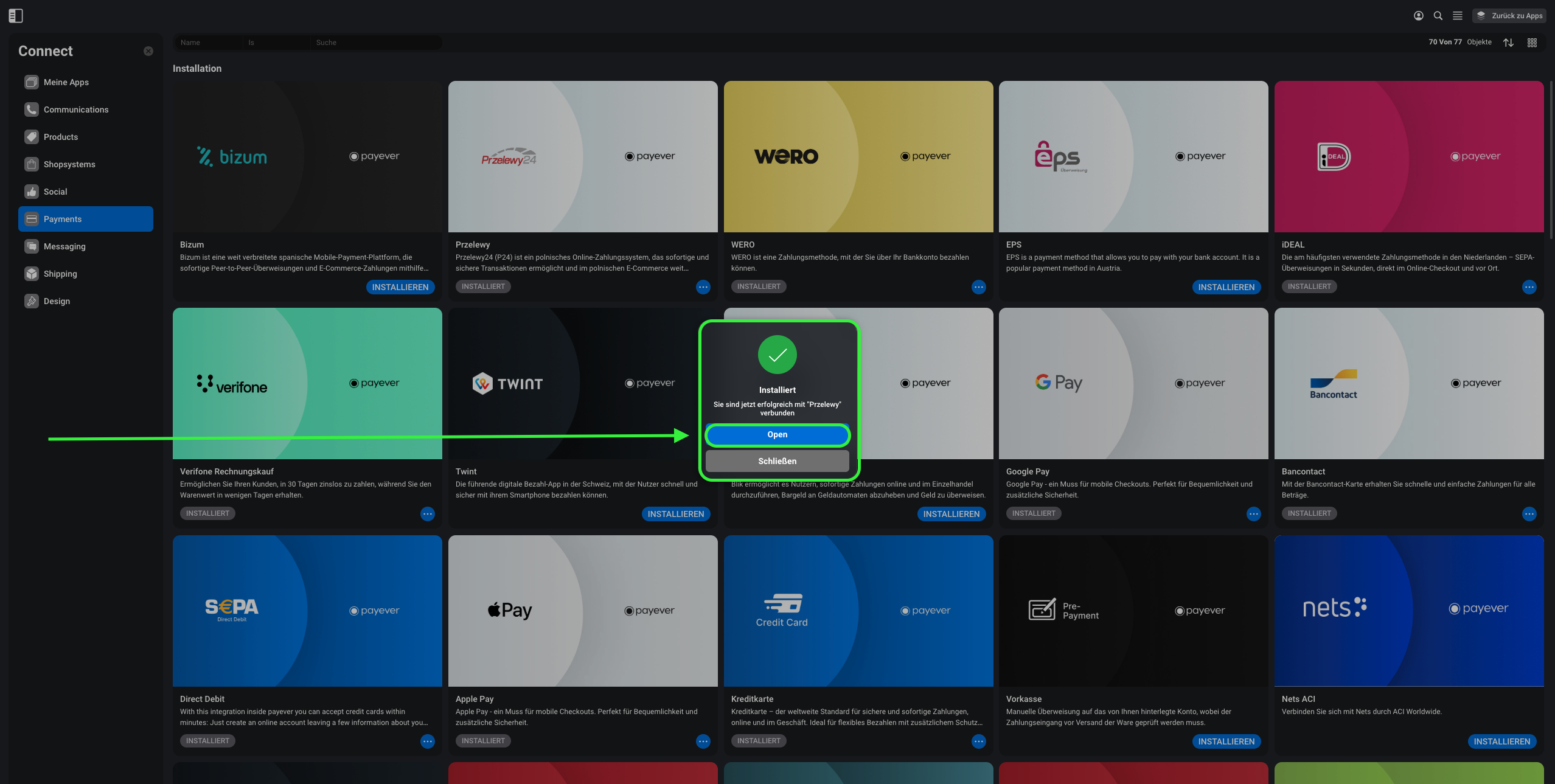Click the Social thumbs-up icon
This screenshot has height=784, width=1555.
[x=32, y=192]
